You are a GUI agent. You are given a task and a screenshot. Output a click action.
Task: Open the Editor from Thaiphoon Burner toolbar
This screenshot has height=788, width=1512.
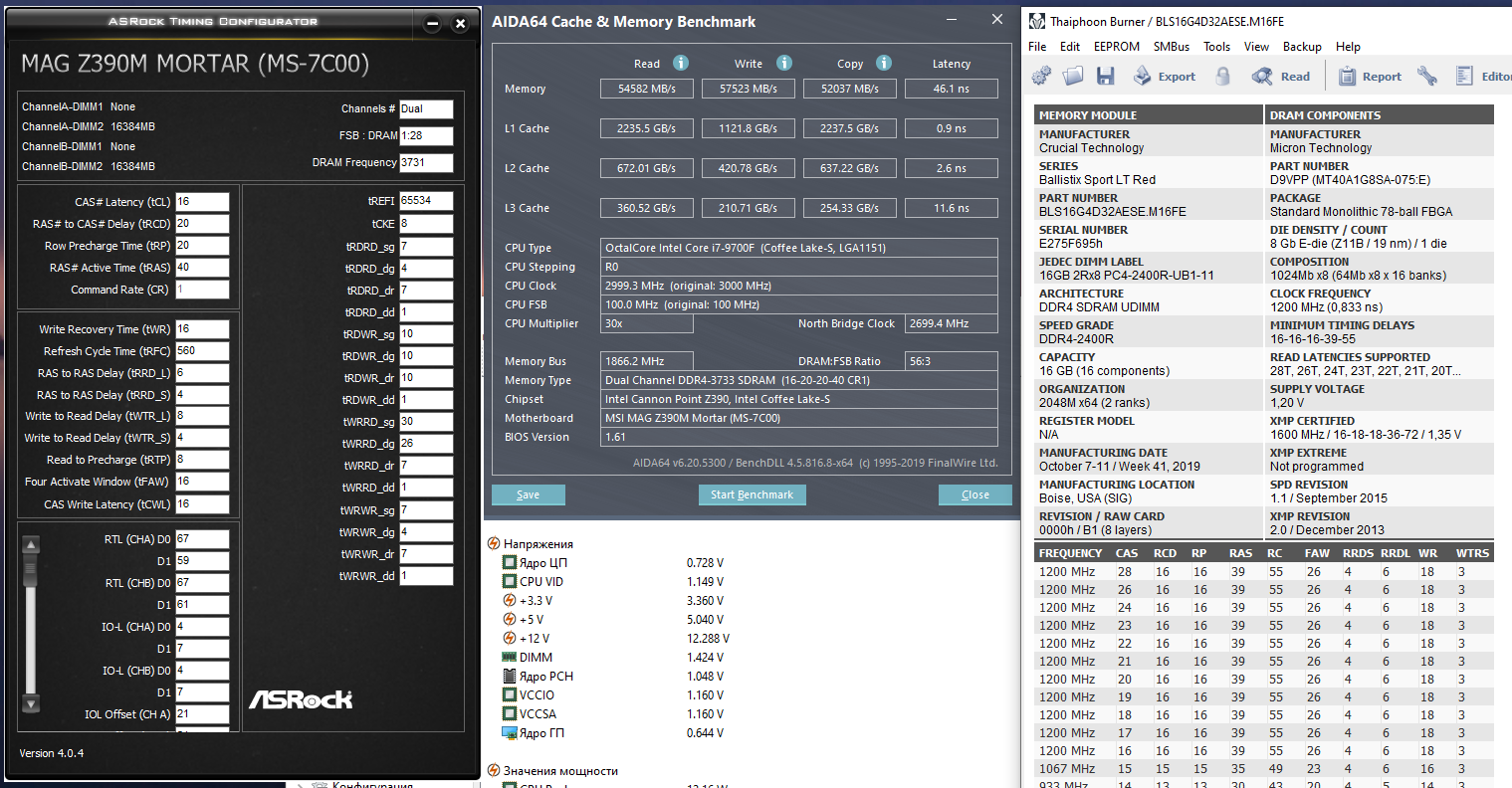pos(1483,77)
